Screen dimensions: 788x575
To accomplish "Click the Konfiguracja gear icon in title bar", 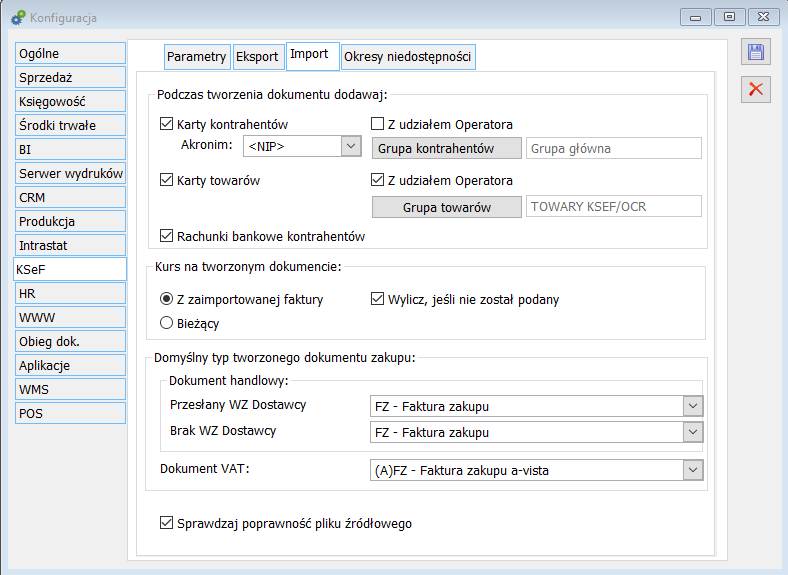I will (18, 17).
